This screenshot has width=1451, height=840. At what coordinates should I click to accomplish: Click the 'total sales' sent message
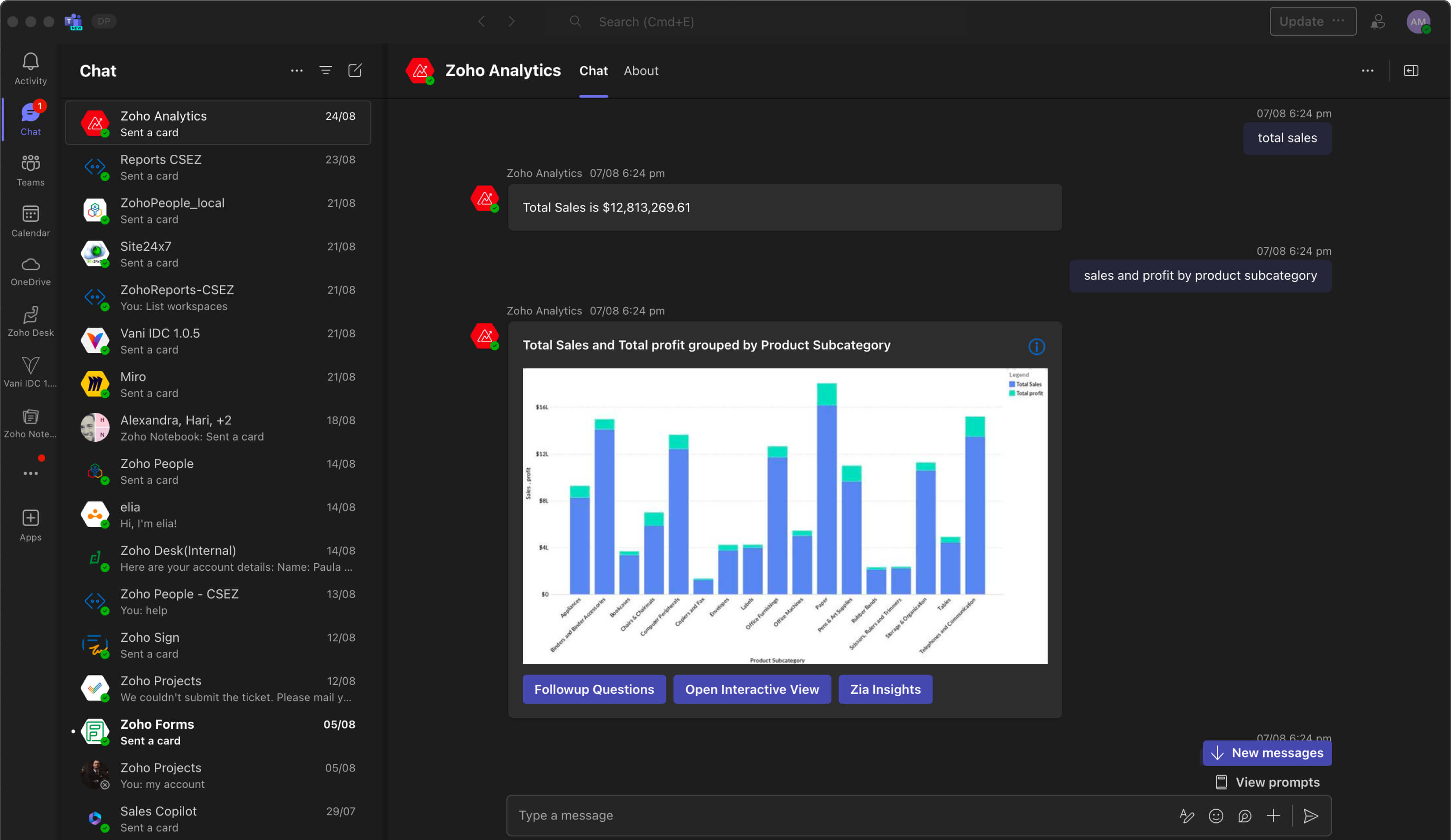click(x=1287, y=138)
